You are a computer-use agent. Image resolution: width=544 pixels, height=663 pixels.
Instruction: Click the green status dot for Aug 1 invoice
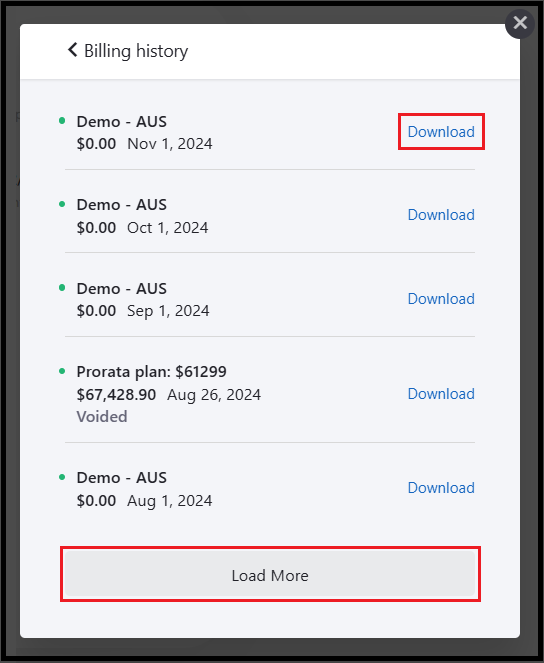(62, 477)
